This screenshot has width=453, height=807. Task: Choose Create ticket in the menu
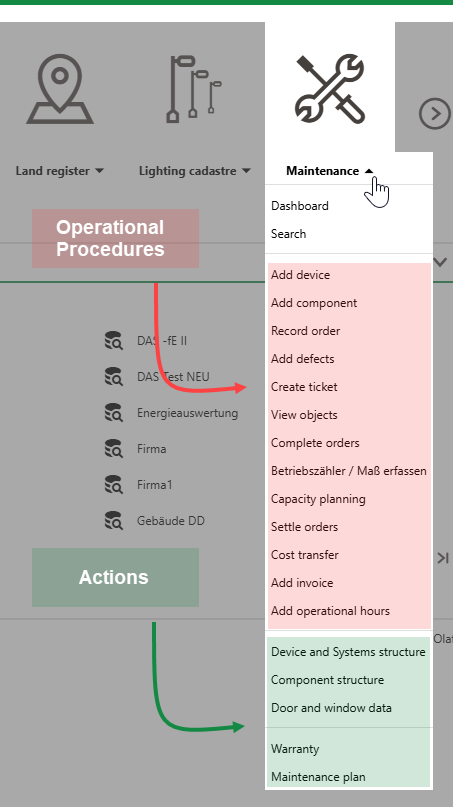304,387
